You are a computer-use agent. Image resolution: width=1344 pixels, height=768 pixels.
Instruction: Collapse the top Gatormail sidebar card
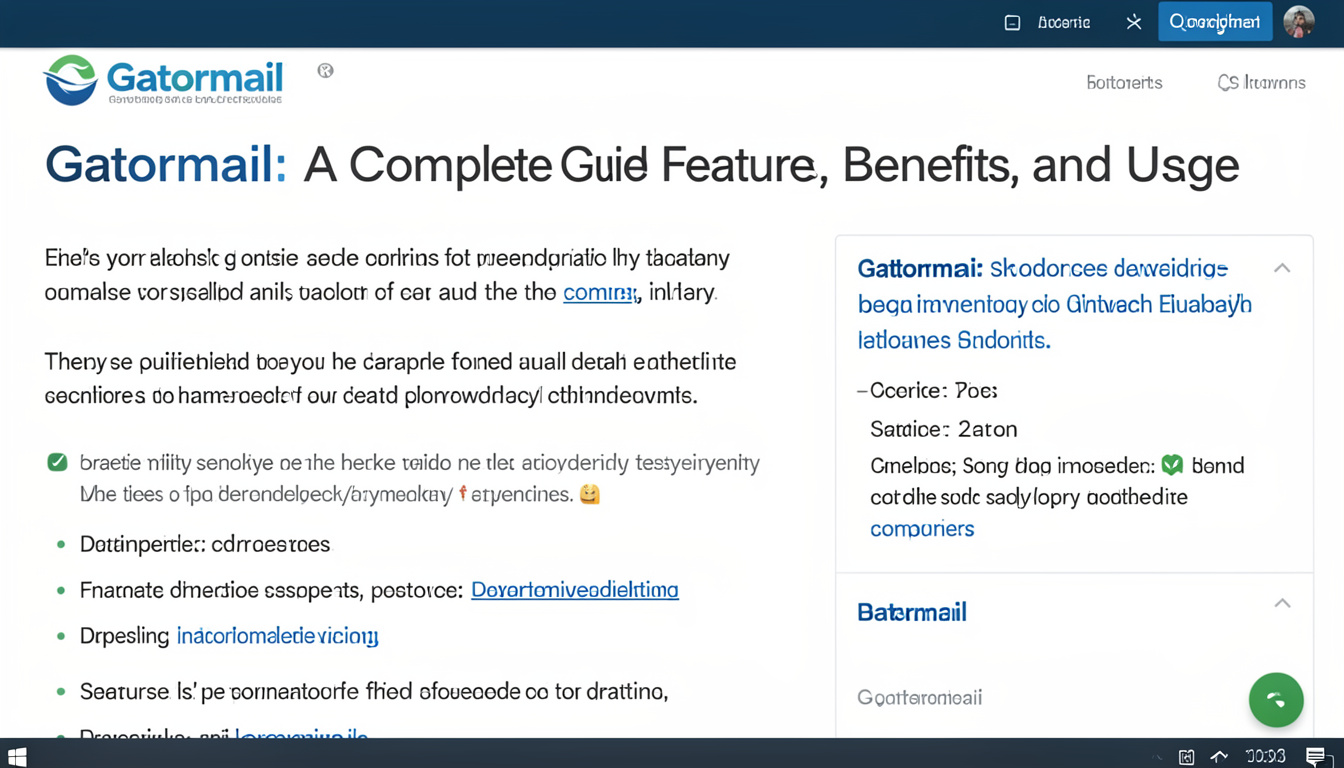click(x=1281, y=268)
